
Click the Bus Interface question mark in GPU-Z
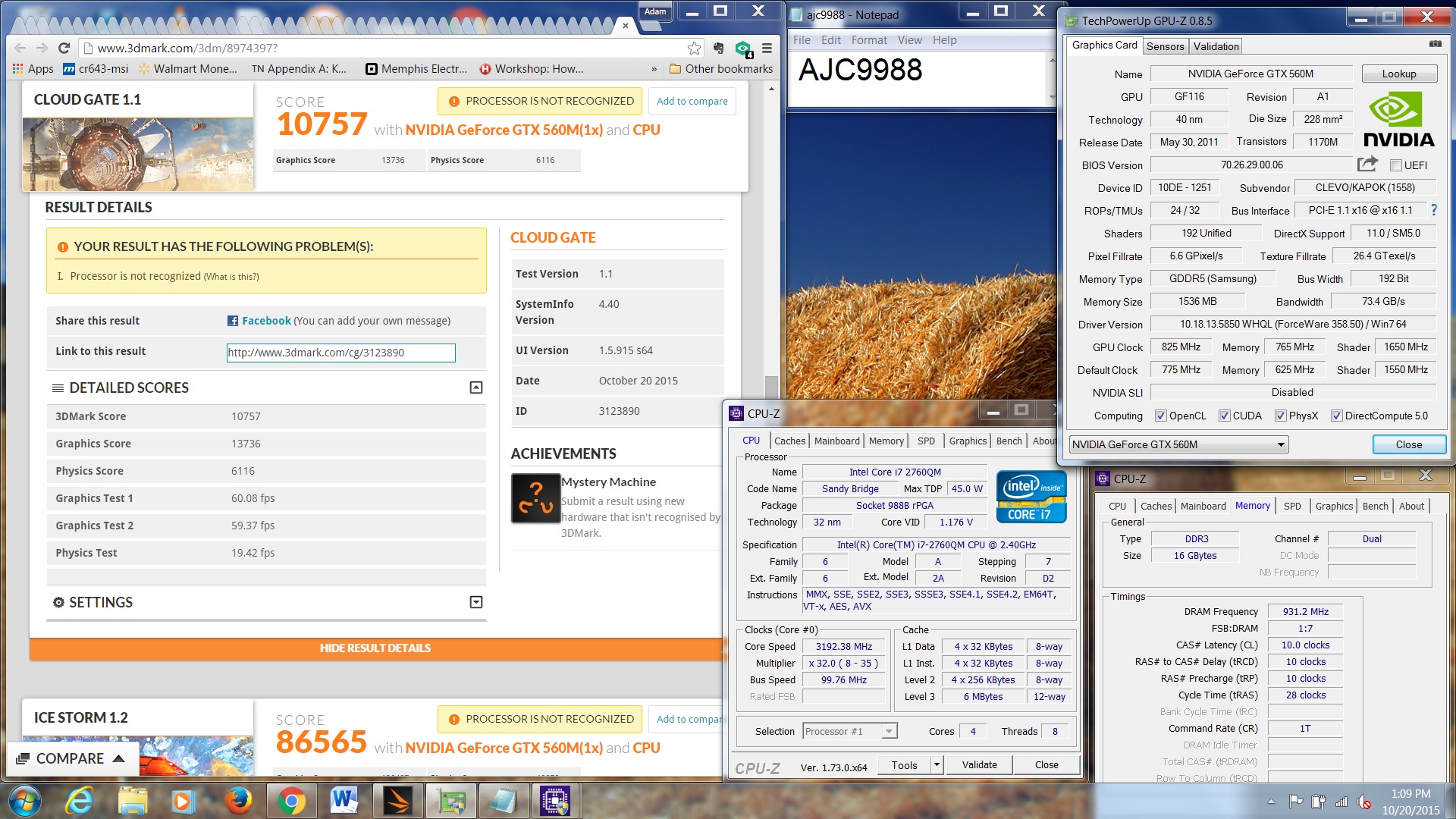tap(1433, 210)
